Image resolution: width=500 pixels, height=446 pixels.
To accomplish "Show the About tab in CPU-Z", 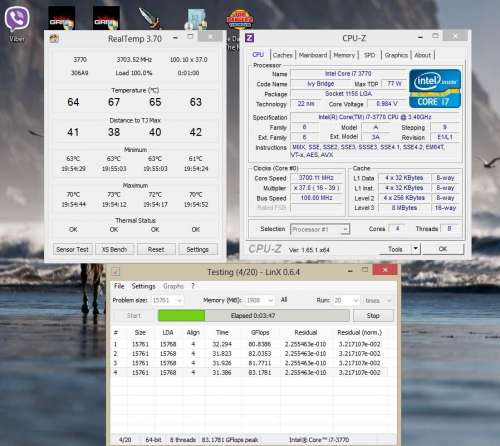I will (423, 55).
